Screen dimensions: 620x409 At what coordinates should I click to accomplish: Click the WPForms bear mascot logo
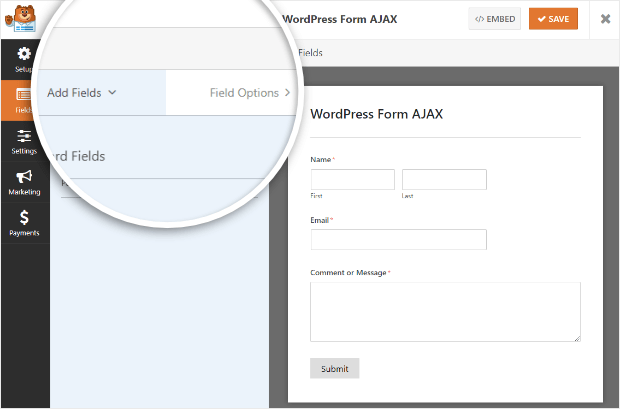(x=21, y=19)
